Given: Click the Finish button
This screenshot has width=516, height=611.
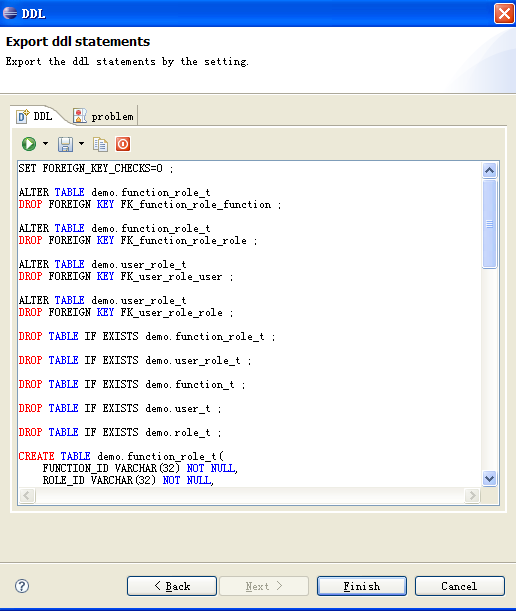Looking at the screenshot, I should click(x=362, y=586).
